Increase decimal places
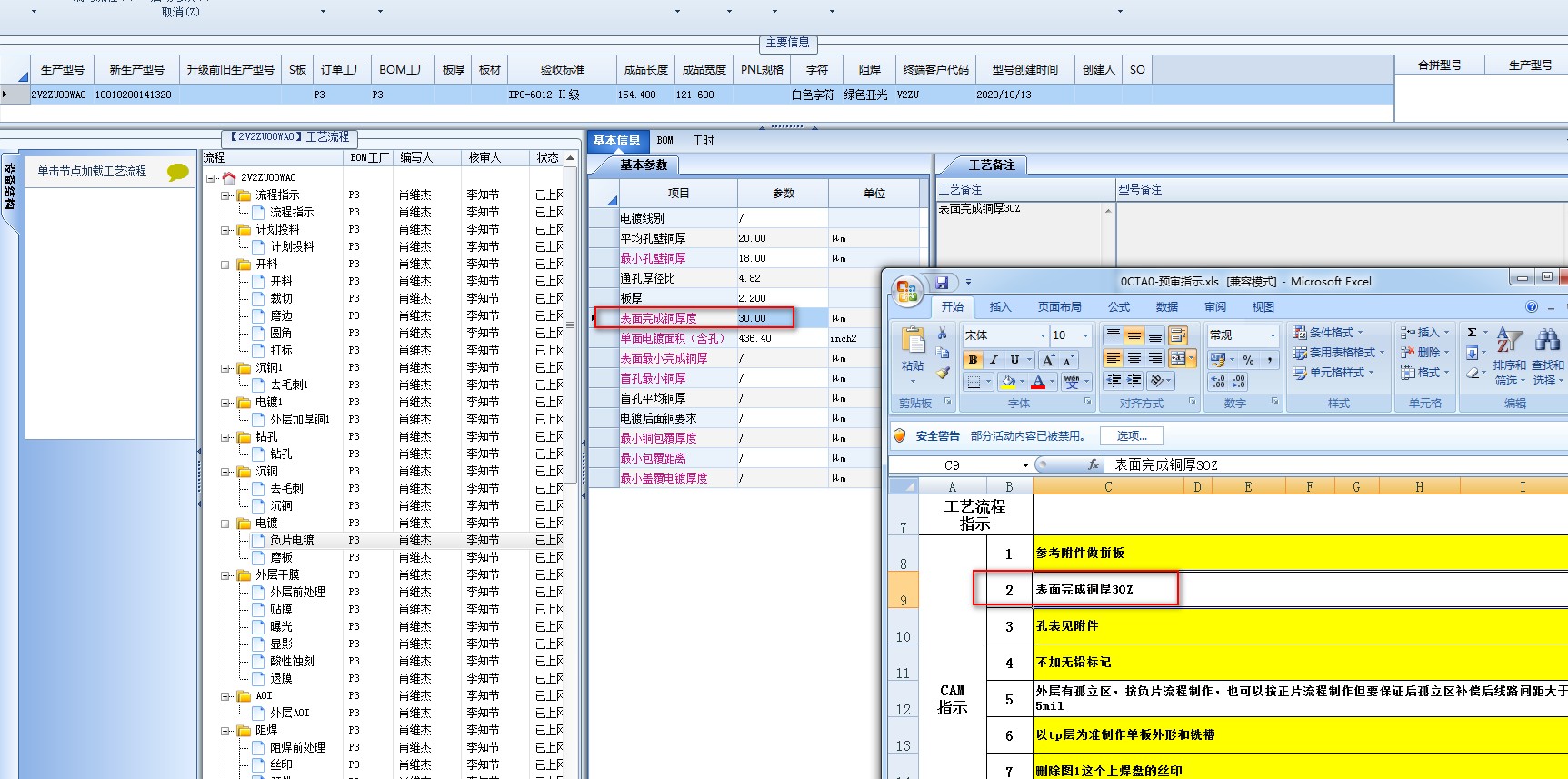Viewport: 1568px width, 779px height. 1218,382
